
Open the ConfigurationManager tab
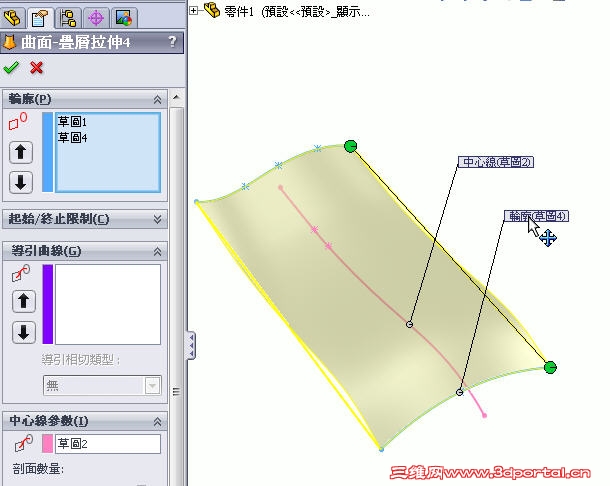pos(68,18)
